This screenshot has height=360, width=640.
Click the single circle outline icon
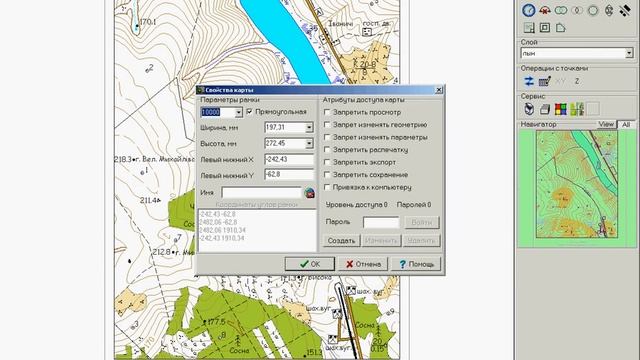click(x=593, y=10)
